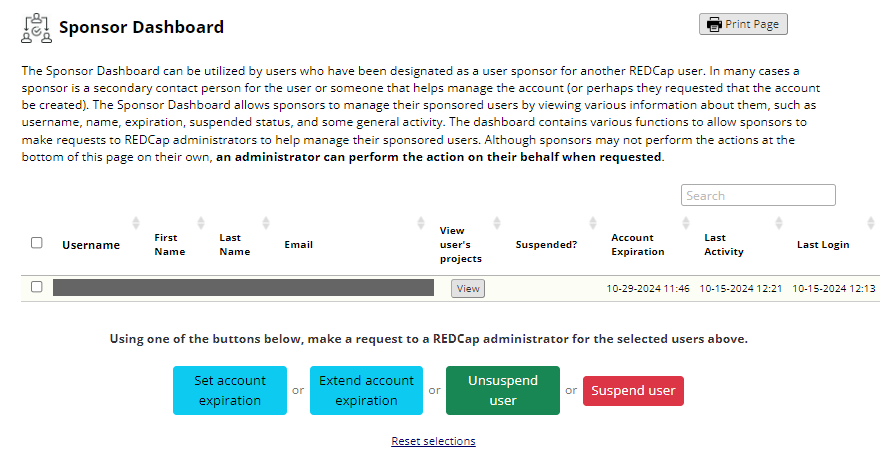Open the View user's projects button
The height and width of the screenshot is (453, 888).
[468, 288]
